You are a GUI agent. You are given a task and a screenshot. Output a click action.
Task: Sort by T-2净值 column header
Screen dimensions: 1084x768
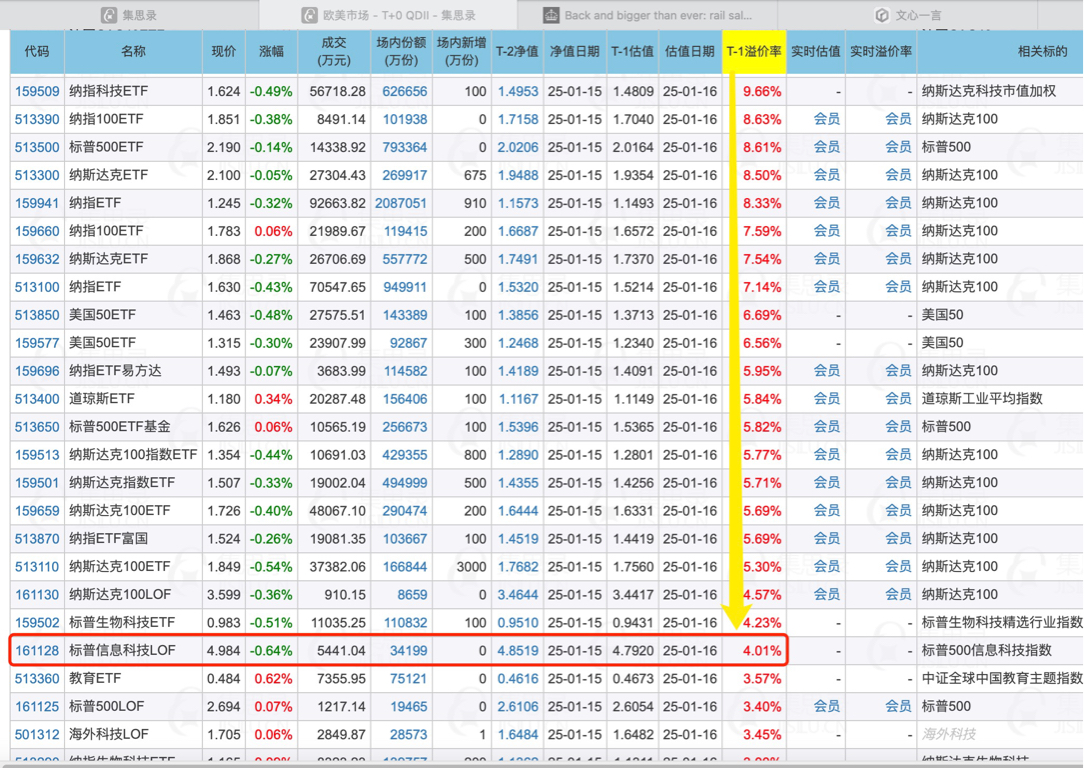516,51
